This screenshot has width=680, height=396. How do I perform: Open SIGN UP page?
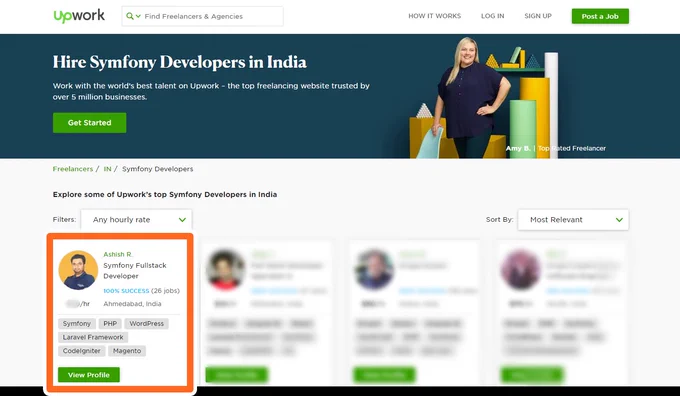(538, 16)
